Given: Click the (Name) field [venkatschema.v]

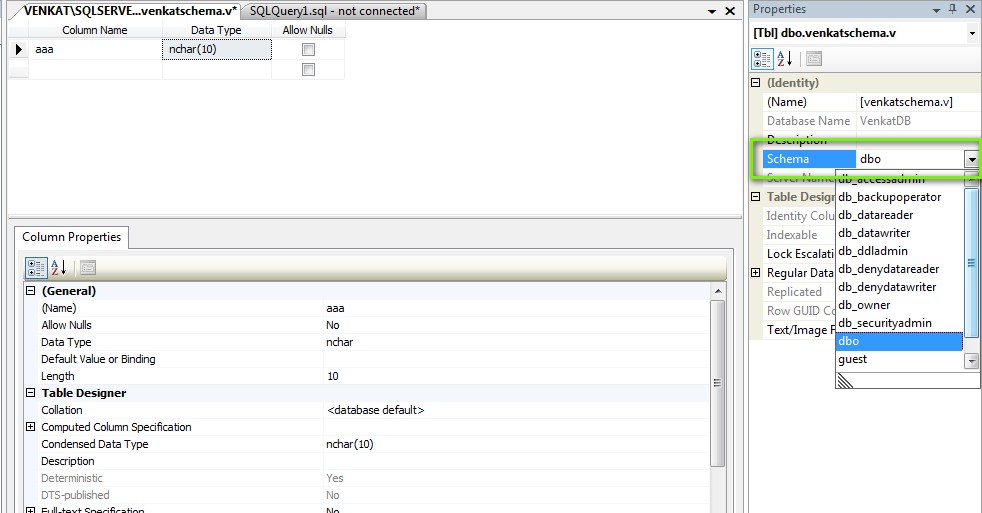Looking at the screenshot, I should click(x=918, y=102).
